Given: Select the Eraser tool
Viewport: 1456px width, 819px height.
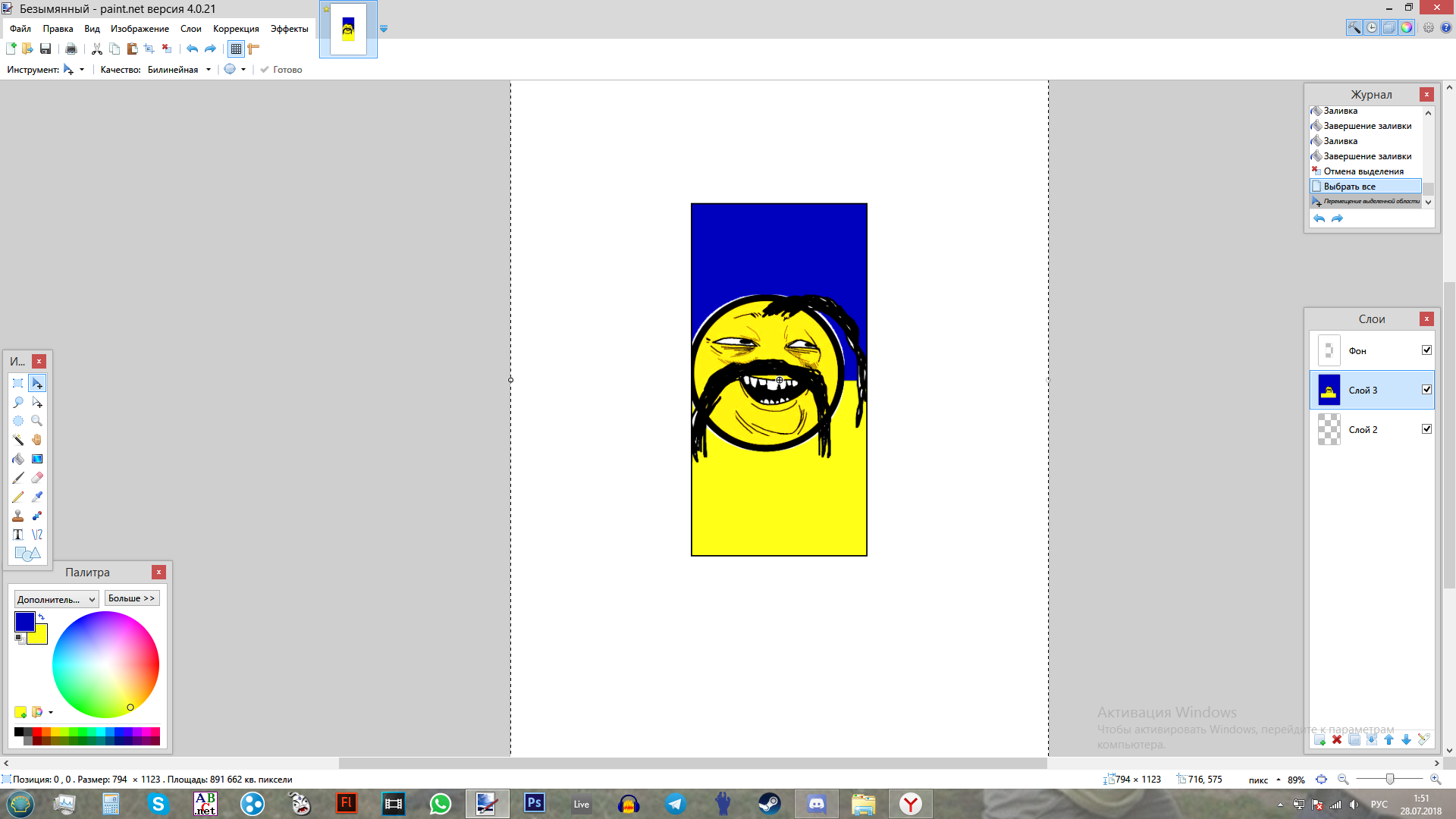Looking at the screenshot, I should point(37,478).
